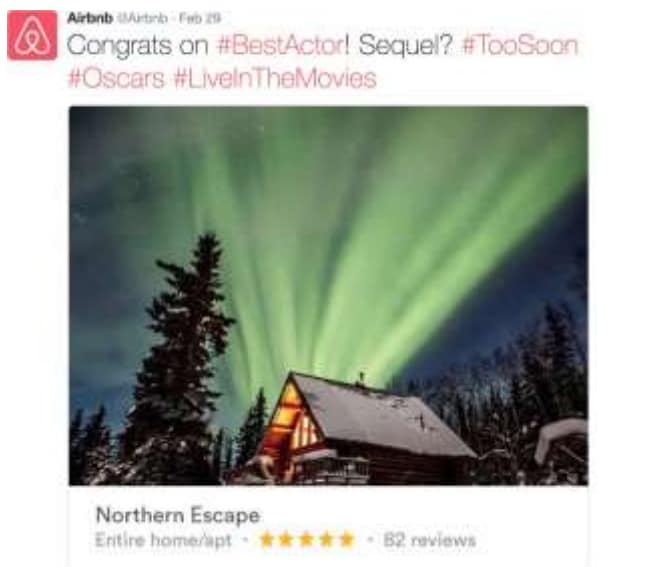This screenshot has width=651, height=567.
Task: Open the tweet's Feb 29 timestamp
Action: (x=199, y=18)
